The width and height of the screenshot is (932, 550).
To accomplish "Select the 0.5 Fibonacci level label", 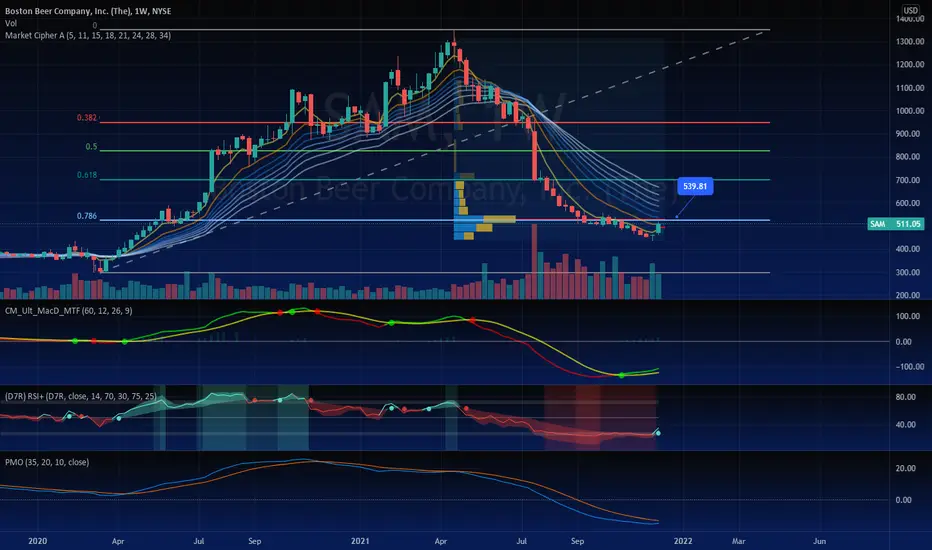I will point(91,146).
